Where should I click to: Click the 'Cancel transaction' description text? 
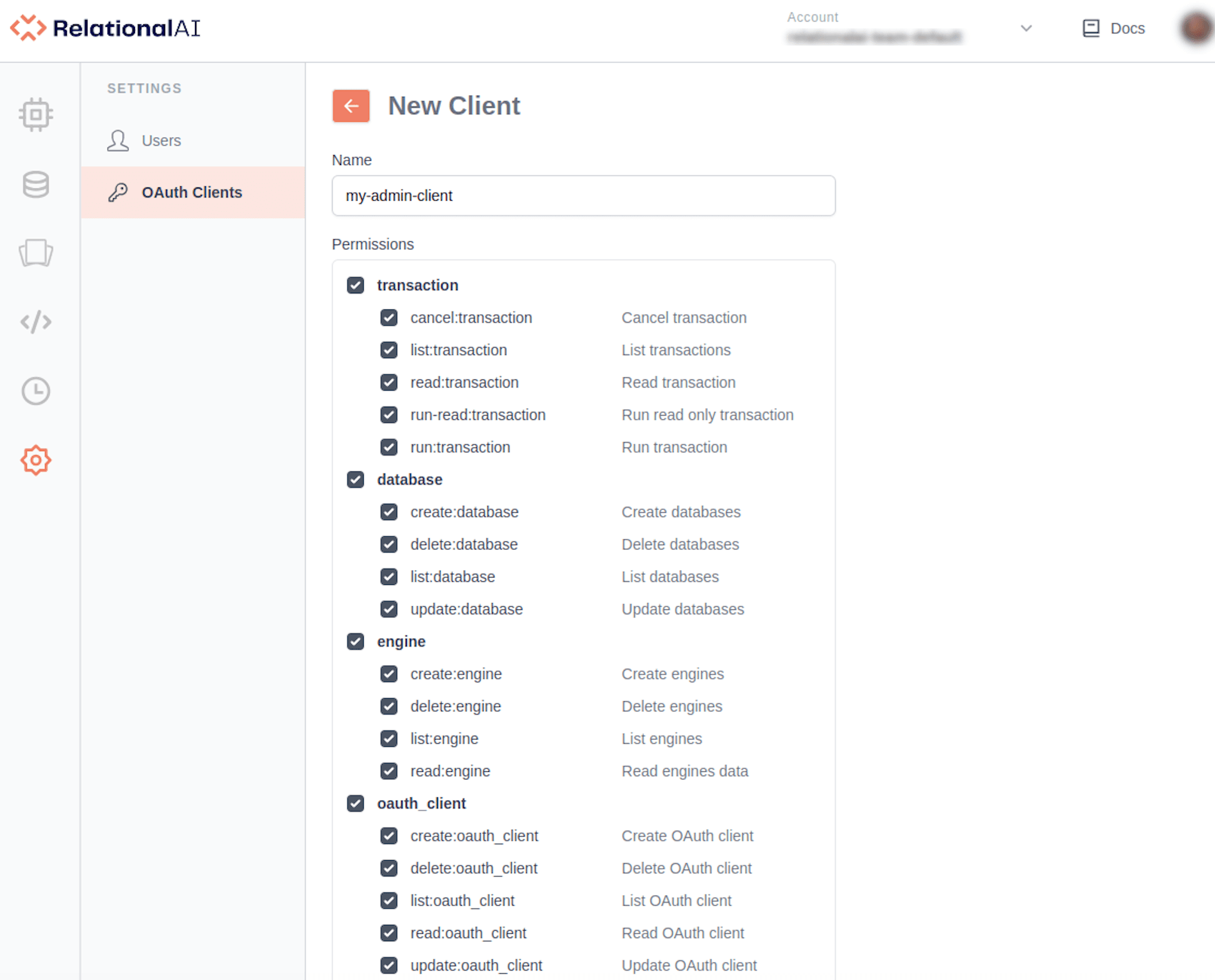coord(684,317)
